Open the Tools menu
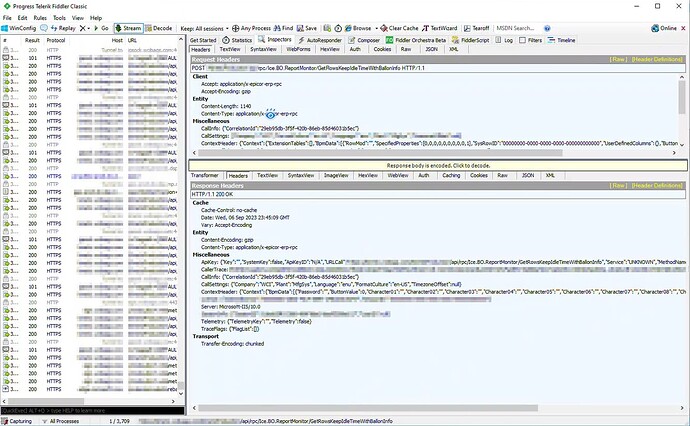 coord(59,18)
